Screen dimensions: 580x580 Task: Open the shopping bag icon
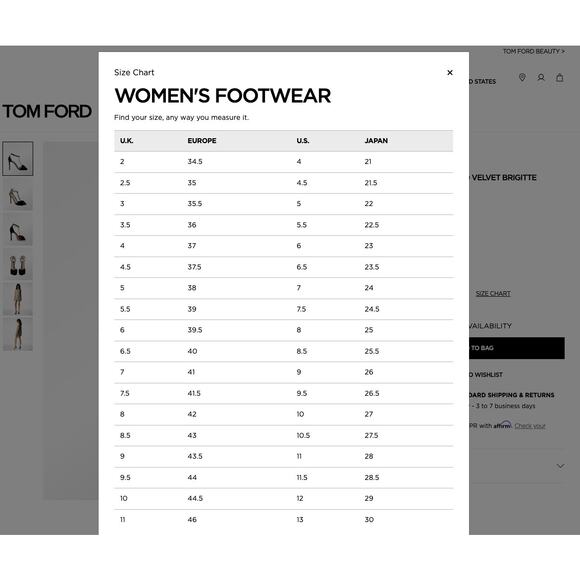560,77
